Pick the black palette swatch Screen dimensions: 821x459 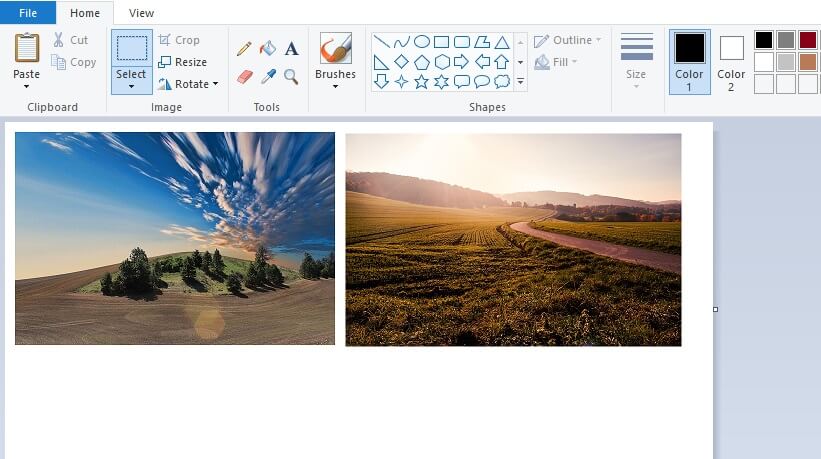pos(764,40)
